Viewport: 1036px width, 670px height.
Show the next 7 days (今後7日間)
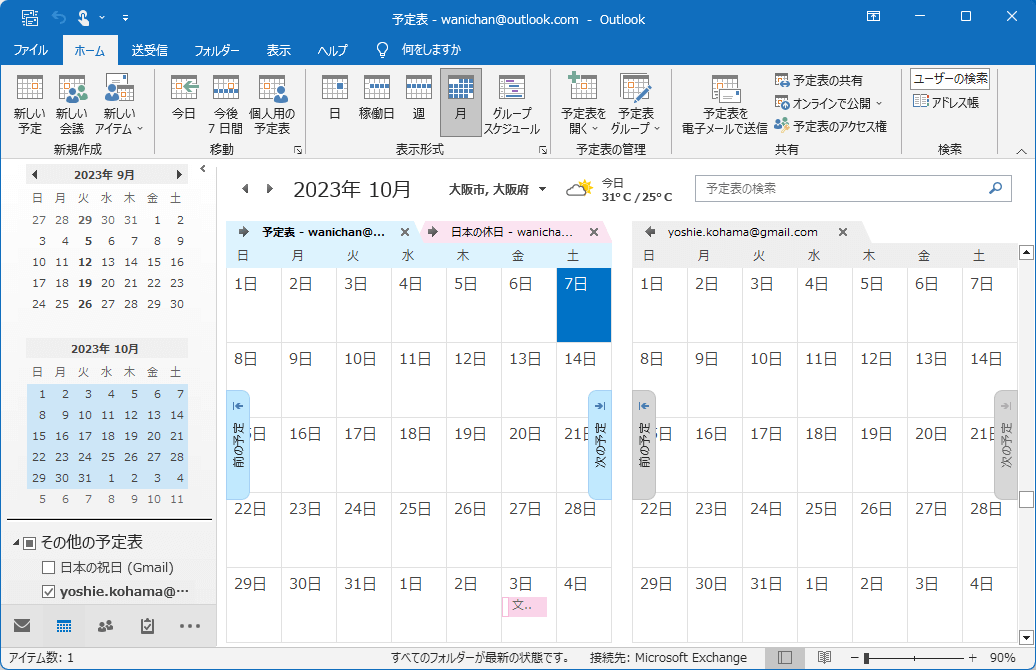[x=225, y=104]
